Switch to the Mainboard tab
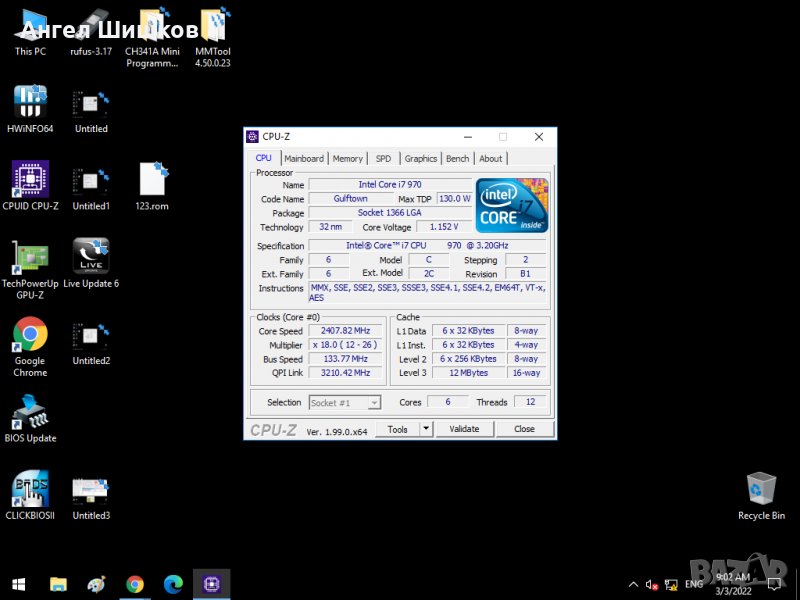 pos(304,158)
